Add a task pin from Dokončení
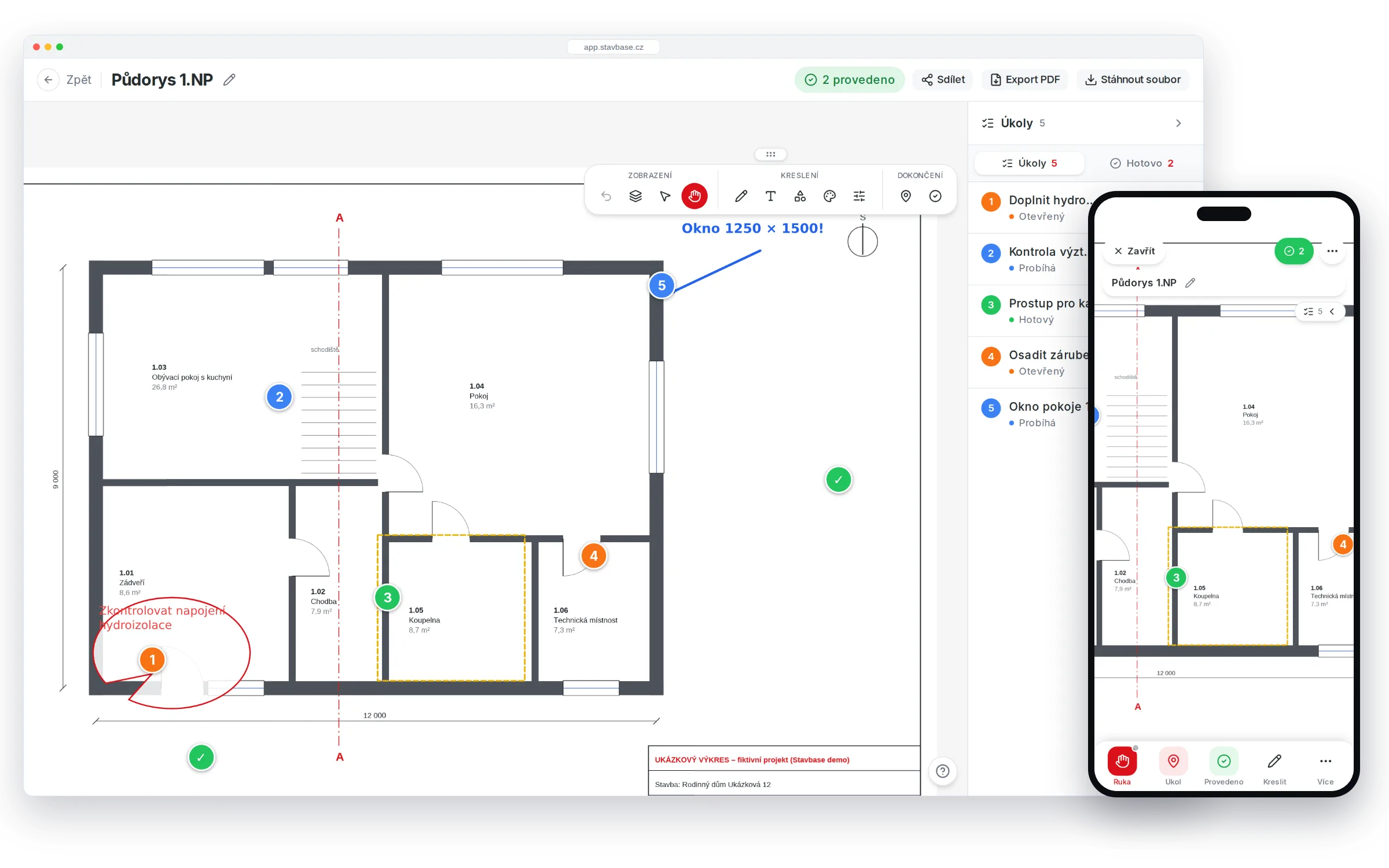The width and height of the screenshot is (1389, 868). click(x=906, y=196)
